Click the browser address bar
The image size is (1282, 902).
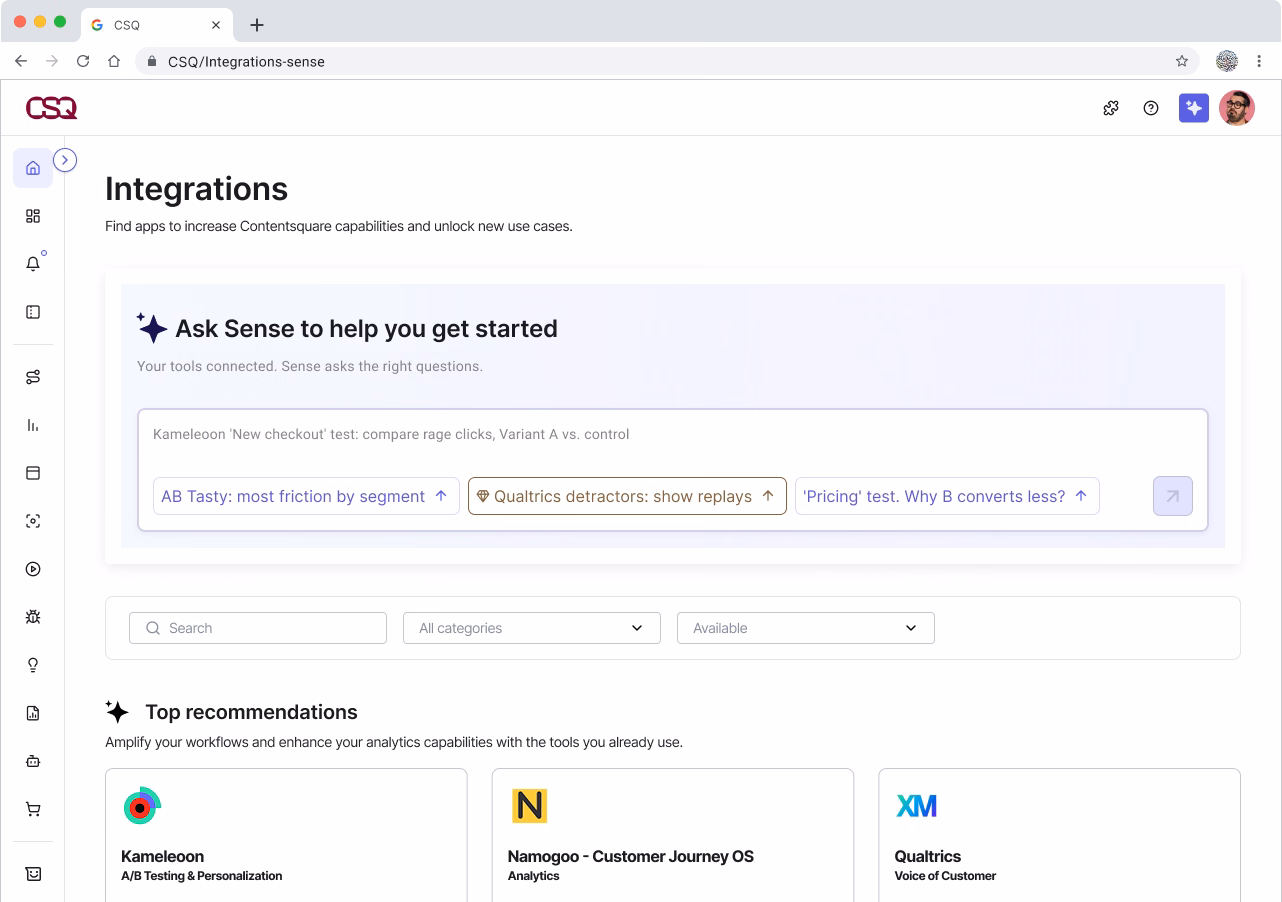pos(667,61)
